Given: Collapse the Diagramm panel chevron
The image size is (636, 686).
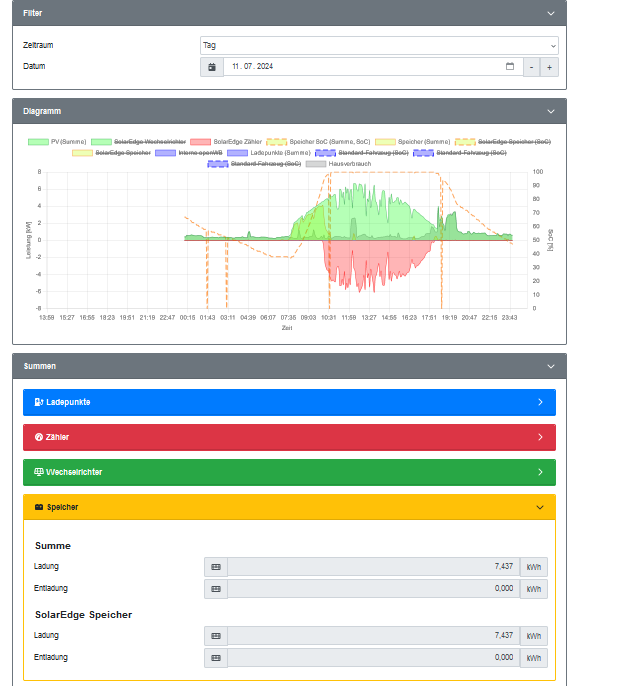Looking at the screenshot, I should point(551,112).
